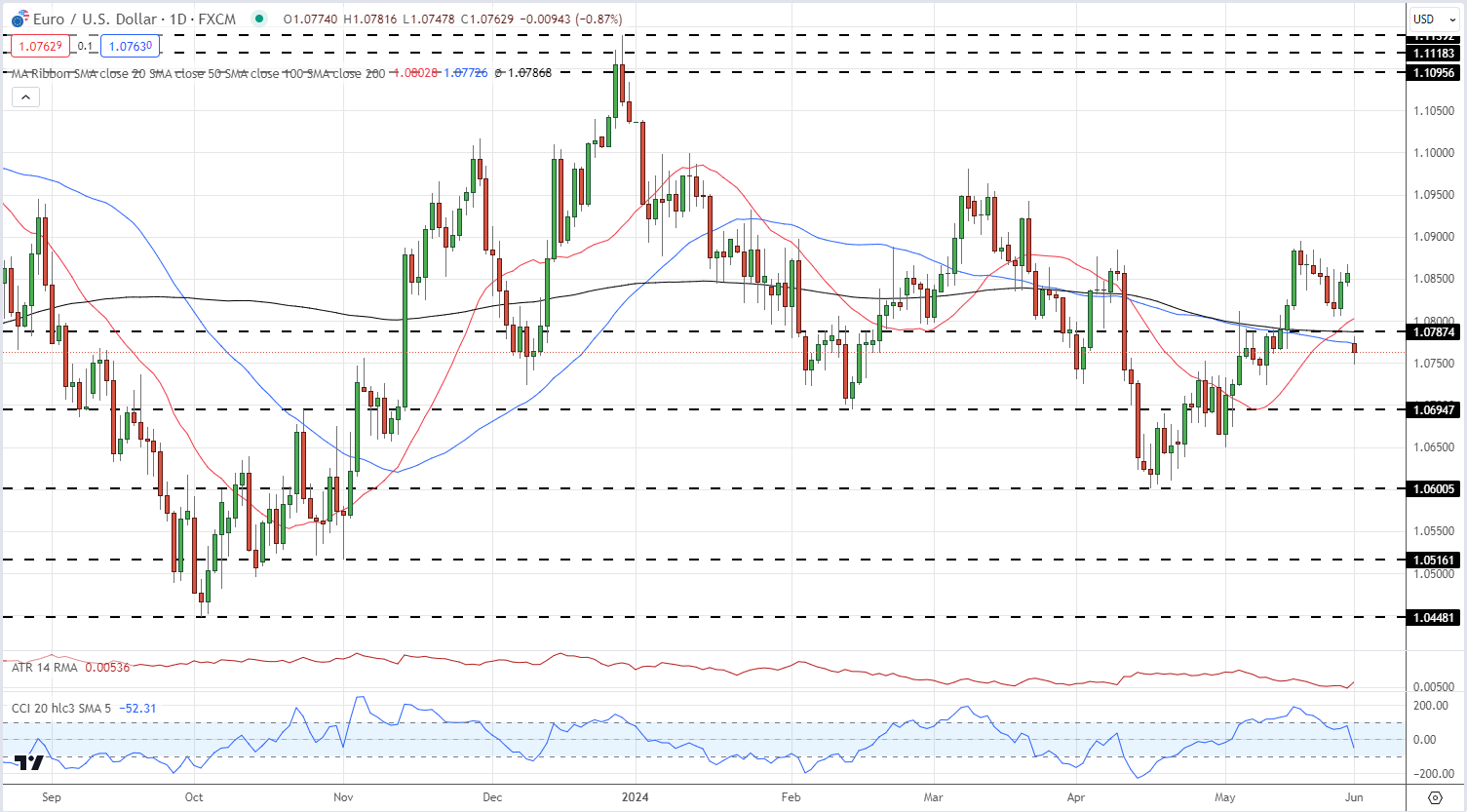1467x812 pixels.
Task: Click the Oct label on time axis
Action: pyautogui.click(x=194, y=797)
